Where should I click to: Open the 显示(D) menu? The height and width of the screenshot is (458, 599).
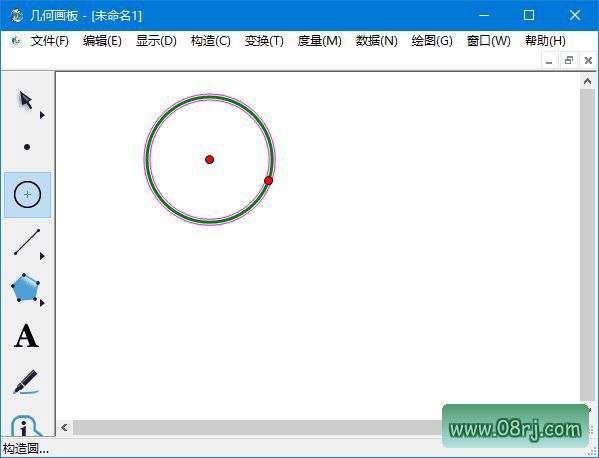(x=156, y=40)
